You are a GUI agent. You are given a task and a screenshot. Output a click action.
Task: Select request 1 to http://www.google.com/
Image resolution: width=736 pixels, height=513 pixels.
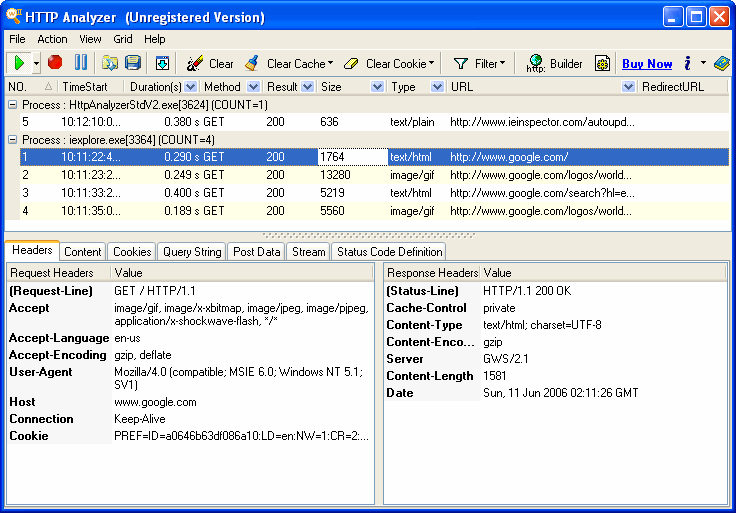pos(374,157)
